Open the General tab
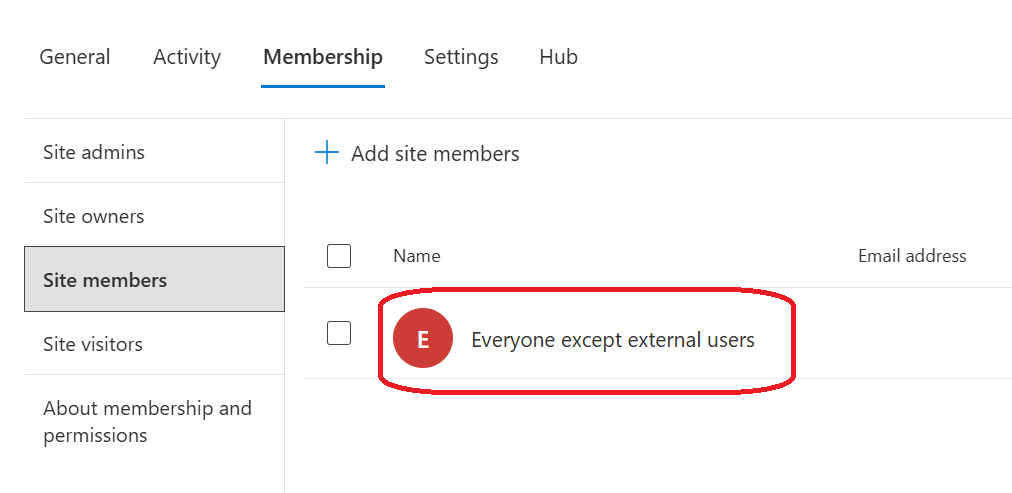The width and height of the screenshot is (1012, 493). point(75,57)
